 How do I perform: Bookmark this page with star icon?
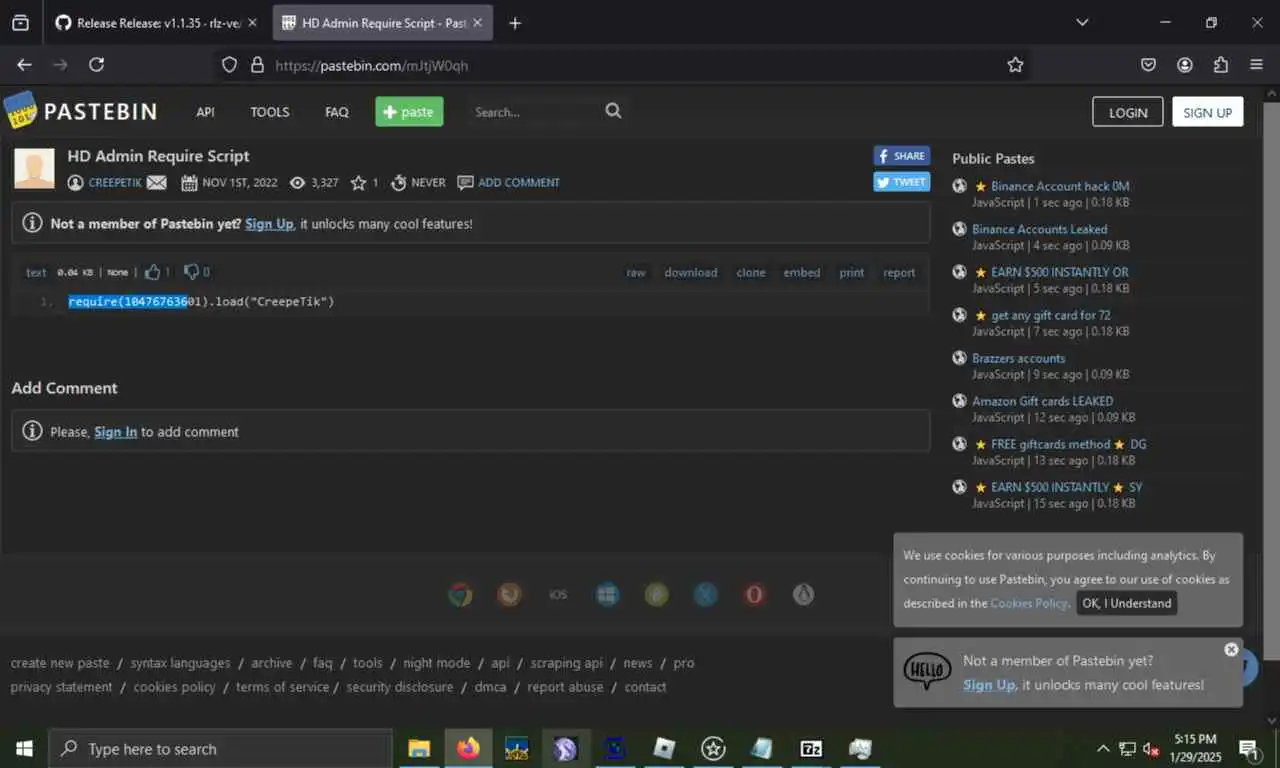(x=1015, y=65)
